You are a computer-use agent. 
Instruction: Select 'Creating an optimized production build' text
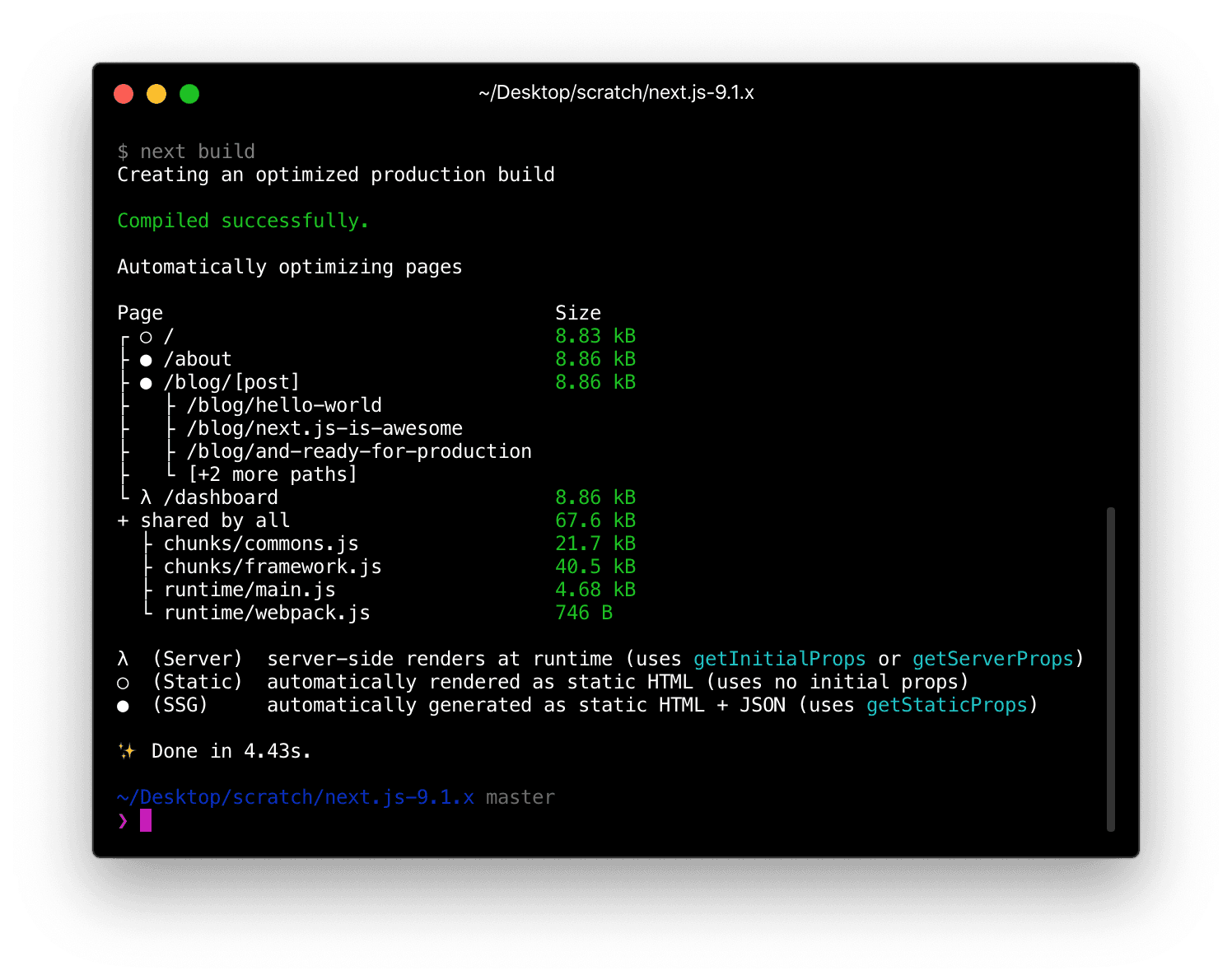coord(336,175)
